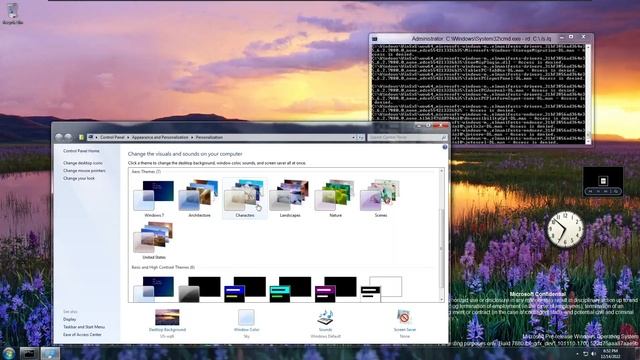The width and height of the screenshot is (640, 360).
Task: Click the Media Center desktop gadget
Action: click(603, 182)
